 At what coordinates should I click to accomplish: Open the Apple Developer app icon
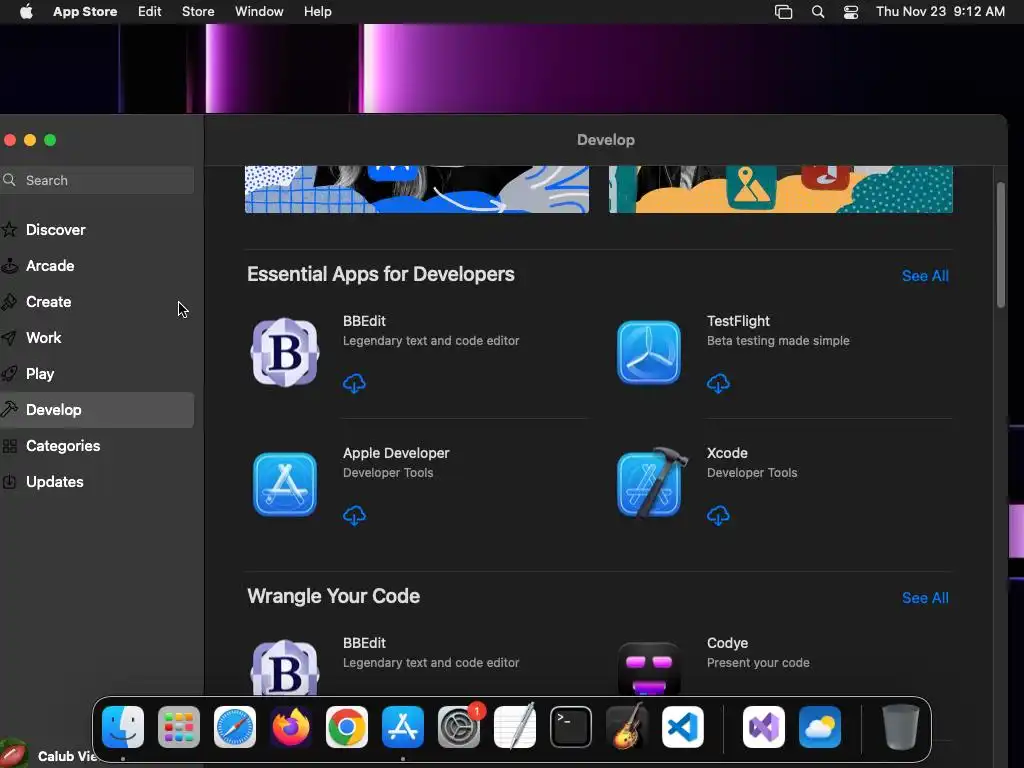tap(285, 485)
